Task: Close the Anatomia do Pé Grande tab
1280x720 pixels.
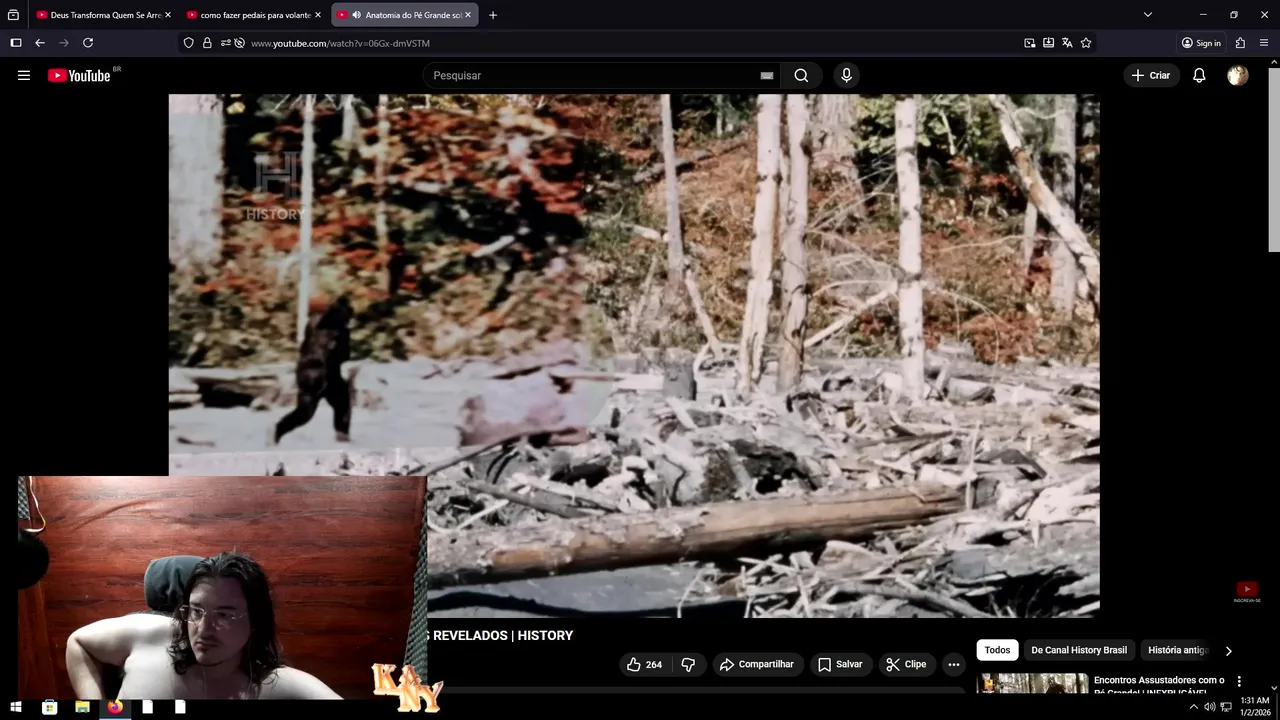Action: point(468,15)
